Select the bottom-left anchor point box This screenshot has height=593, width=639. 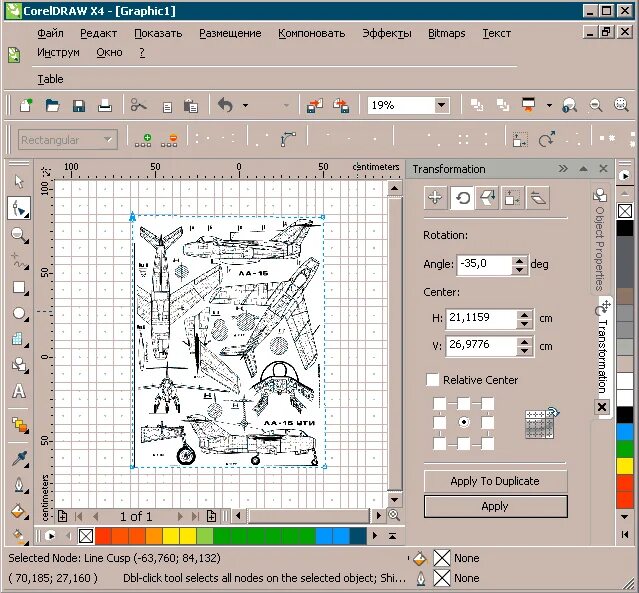(x=439, y=443)
